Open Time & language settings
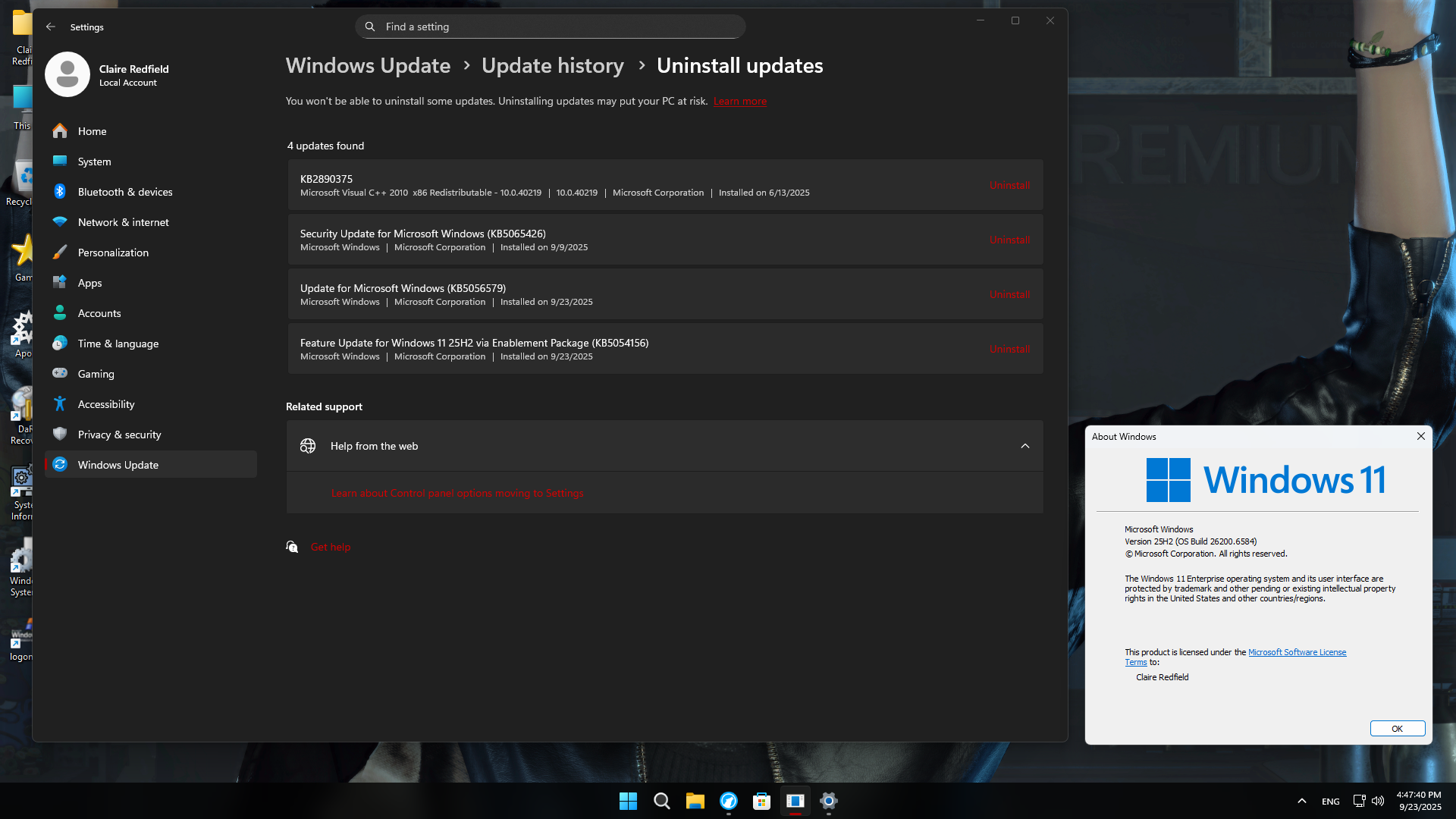 pos(151,344)
